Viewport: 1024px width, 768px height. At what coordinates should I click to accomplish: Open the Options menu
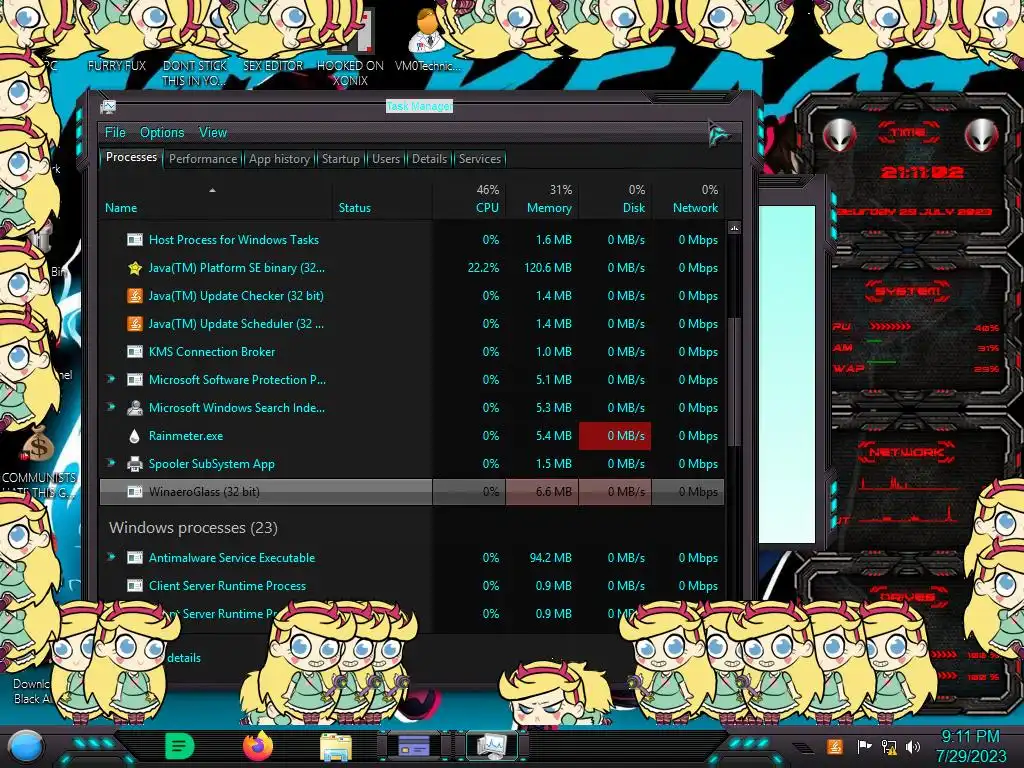click(162, 133)
